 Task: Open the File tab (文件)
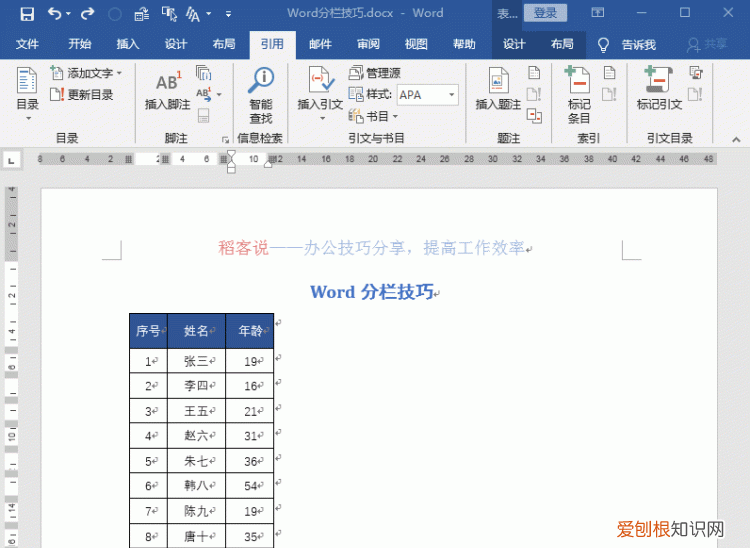click(27, 44)
